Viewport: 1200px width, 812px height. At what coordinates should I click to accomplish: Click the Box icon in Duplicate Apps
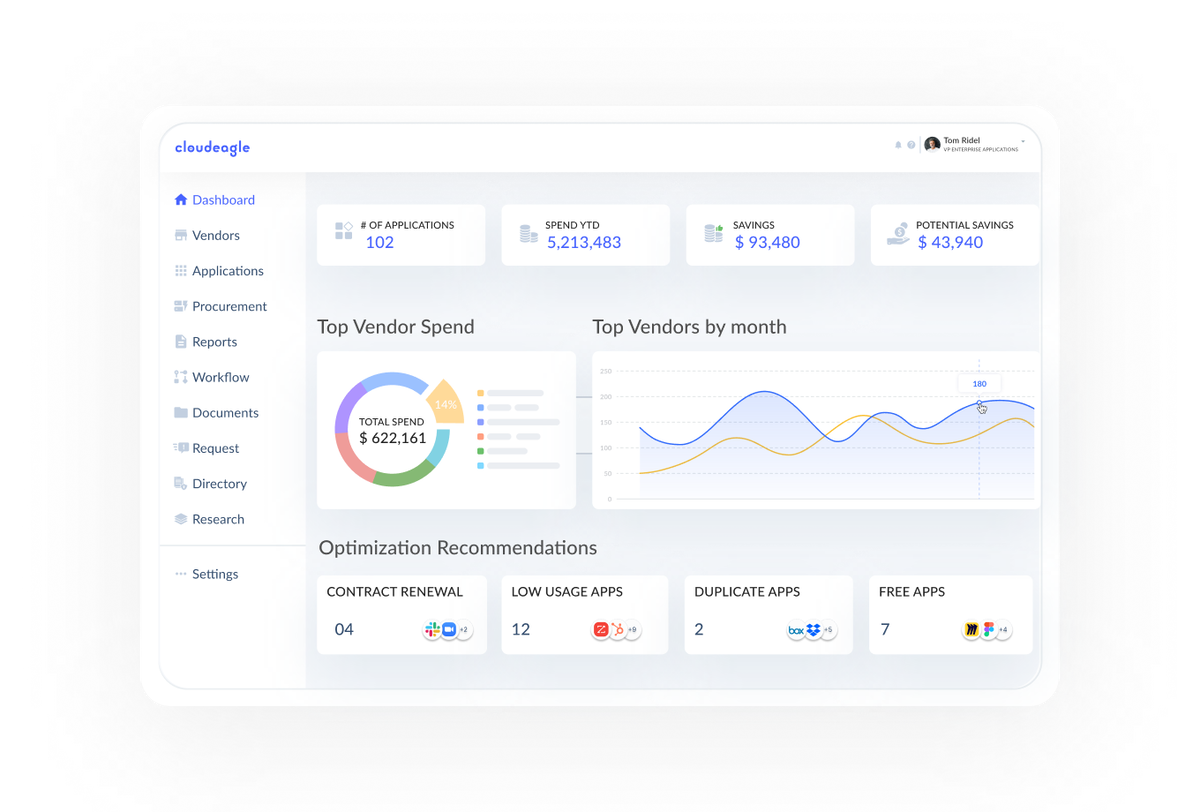796,630
